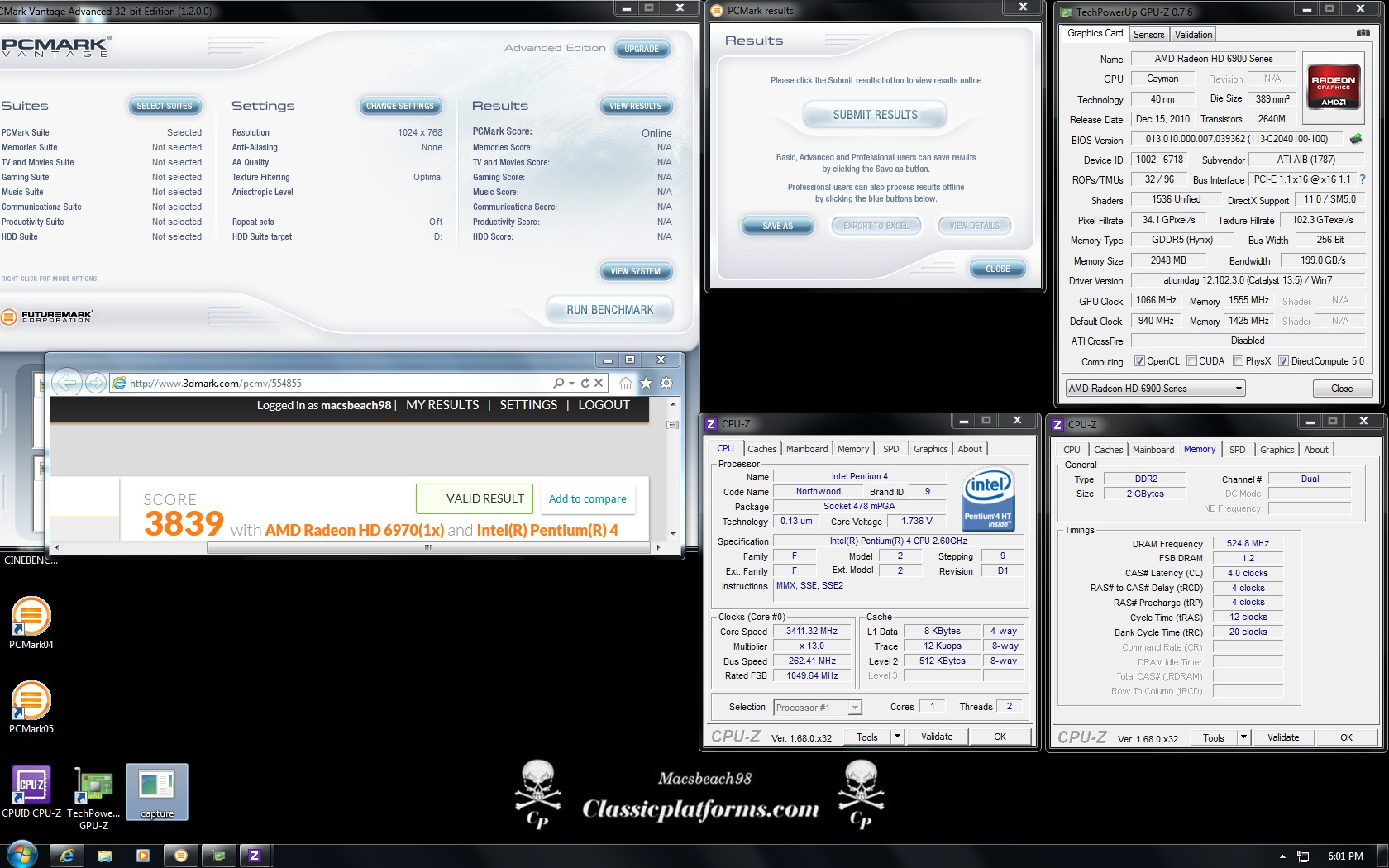
Task: Click the GPU-Z screenshot camera icon
Action: tap(1363, 33)
